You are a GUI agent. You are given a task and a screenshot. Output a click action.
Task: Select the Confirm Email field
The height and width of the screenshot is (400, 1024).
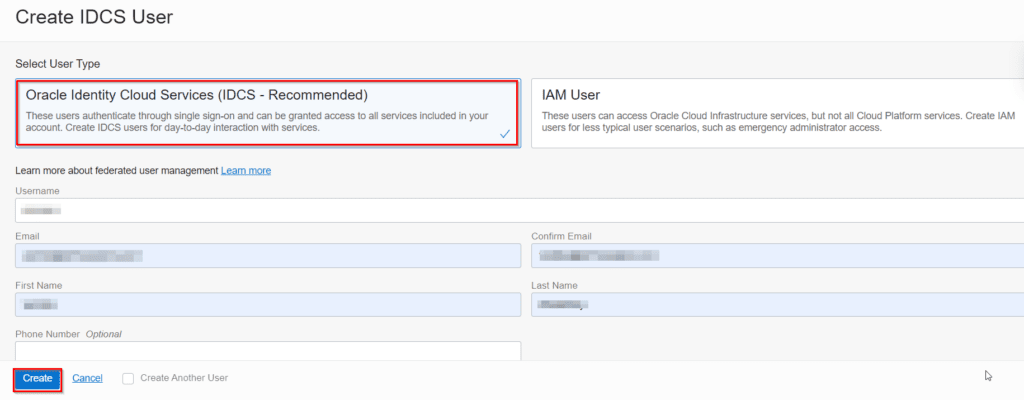coord(777,256)
